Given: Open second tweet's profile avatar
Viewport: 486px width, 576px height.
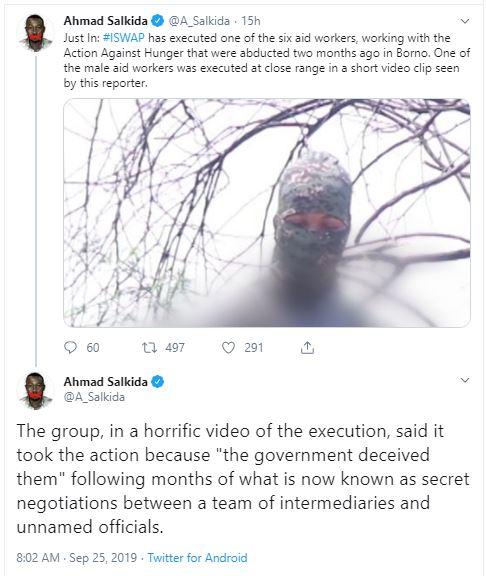Looking at the screenshot, I should (x=35, y=391).
